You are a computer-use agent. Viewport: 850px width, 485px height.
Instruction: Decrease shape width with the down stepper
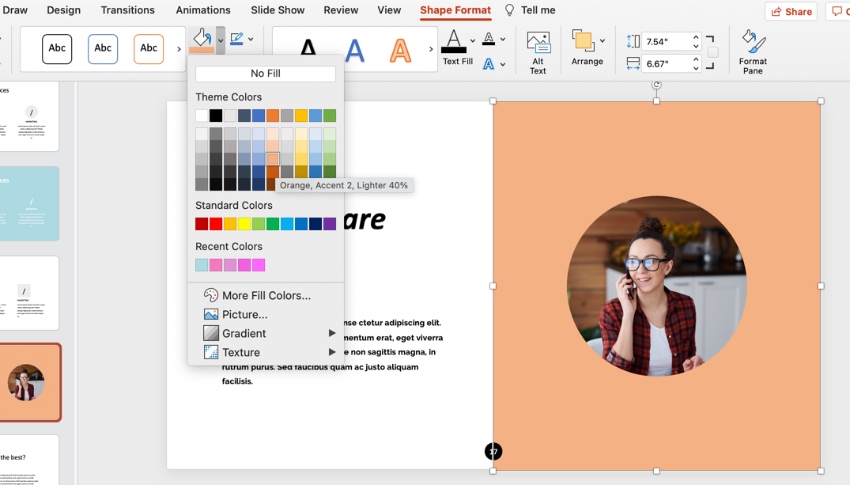[696, 68]
